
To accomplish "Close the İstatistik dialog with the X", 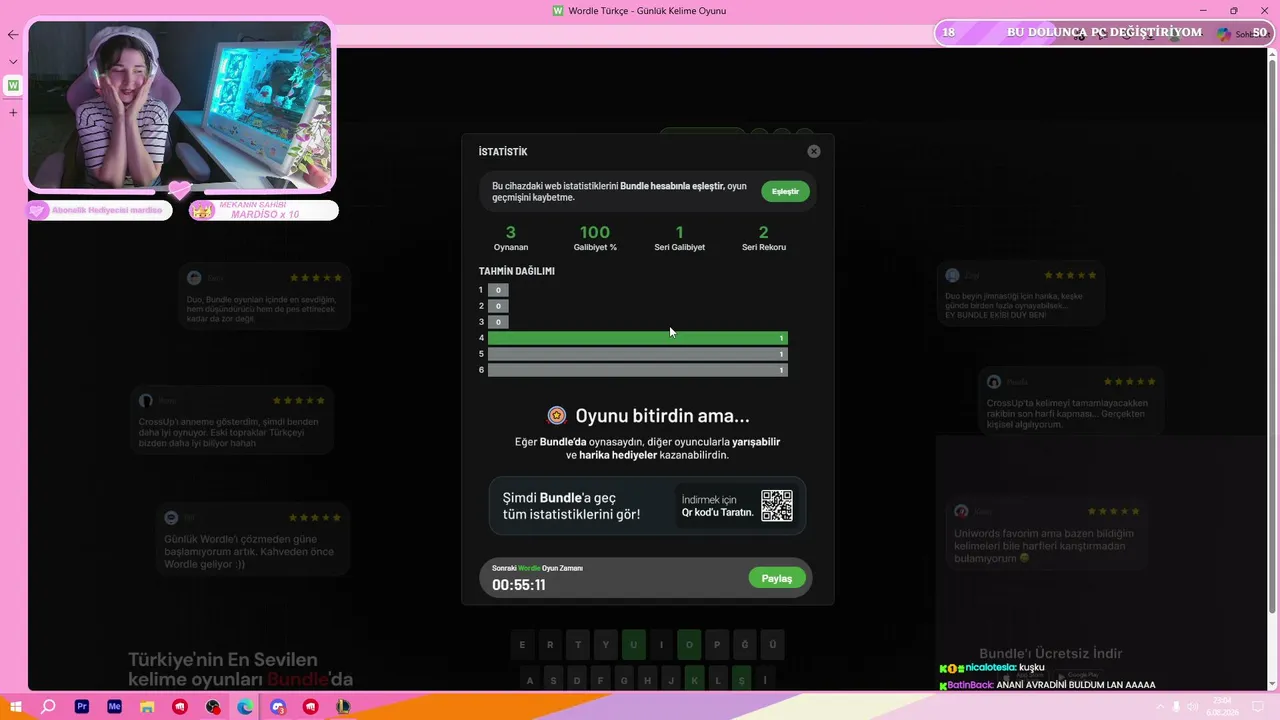I will click(814, 151).
